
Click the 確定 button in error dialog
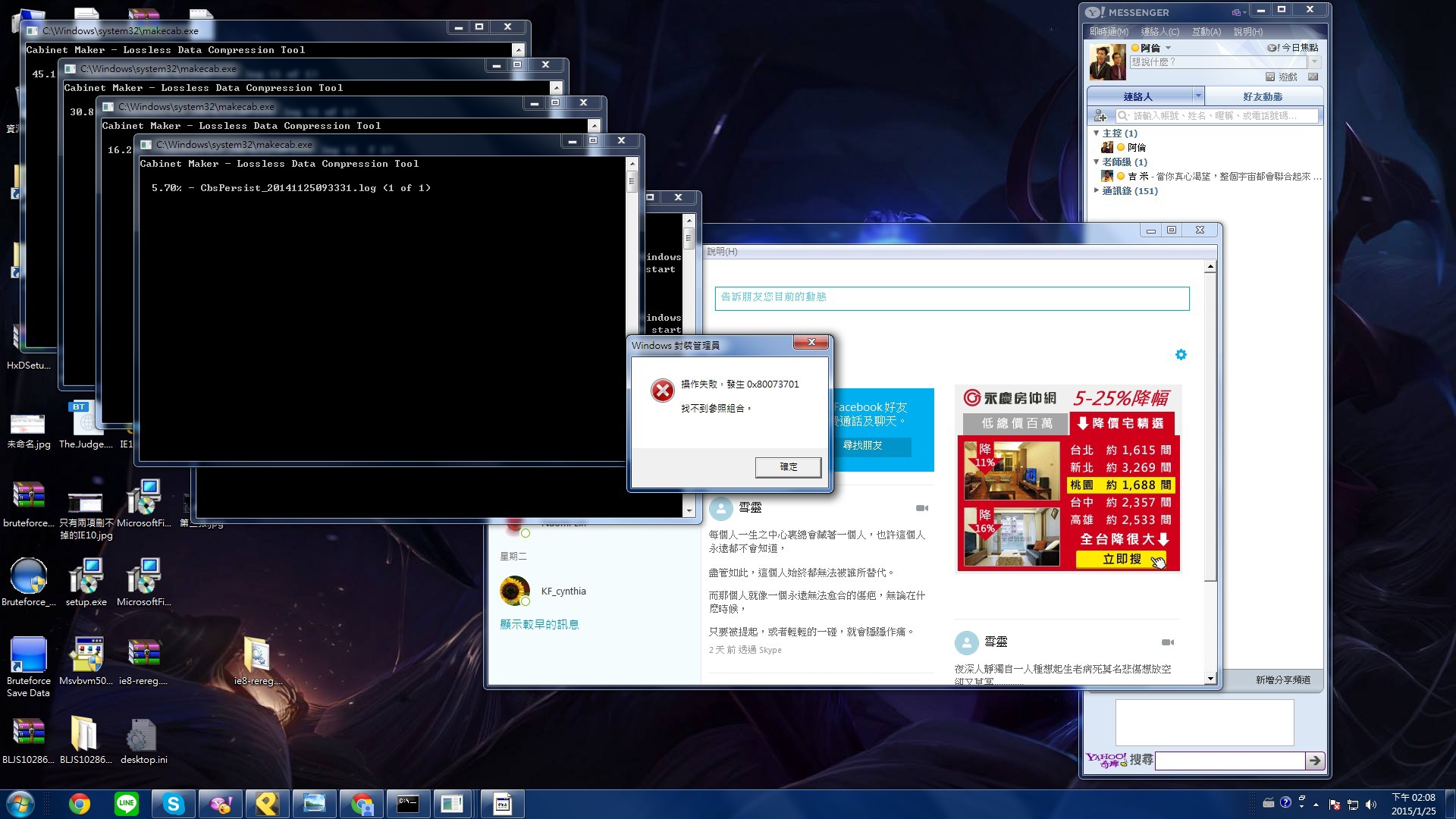[788, 467]
